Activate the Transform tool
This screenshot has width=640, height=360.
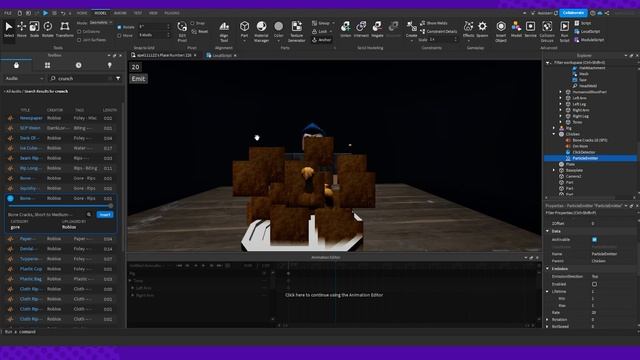point(64,29)
